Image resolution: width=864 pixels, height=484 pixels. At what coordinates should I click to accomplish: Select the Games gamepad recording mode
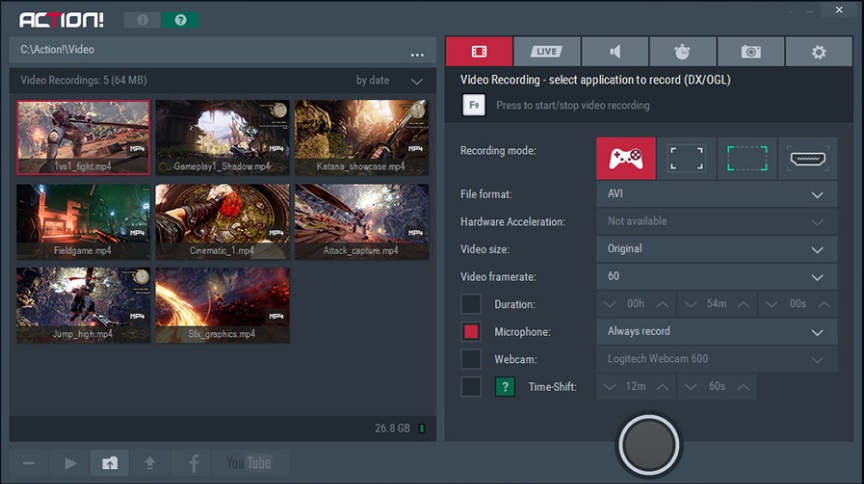click(x=626, y=159)
